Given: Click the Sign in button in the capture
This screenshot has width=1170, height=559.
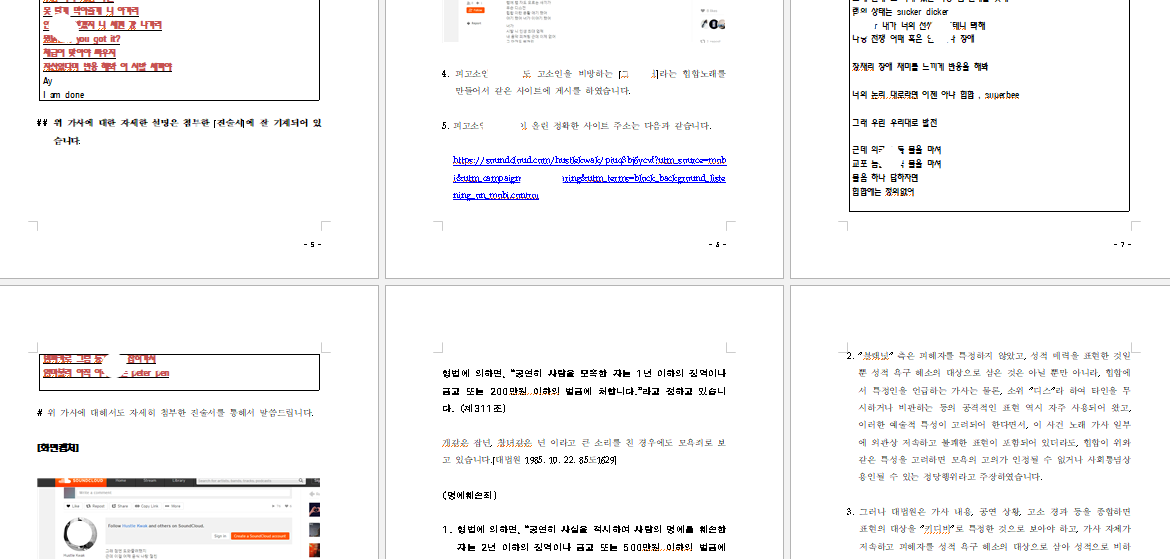Looking at the screenshot, I should (219, 536).
